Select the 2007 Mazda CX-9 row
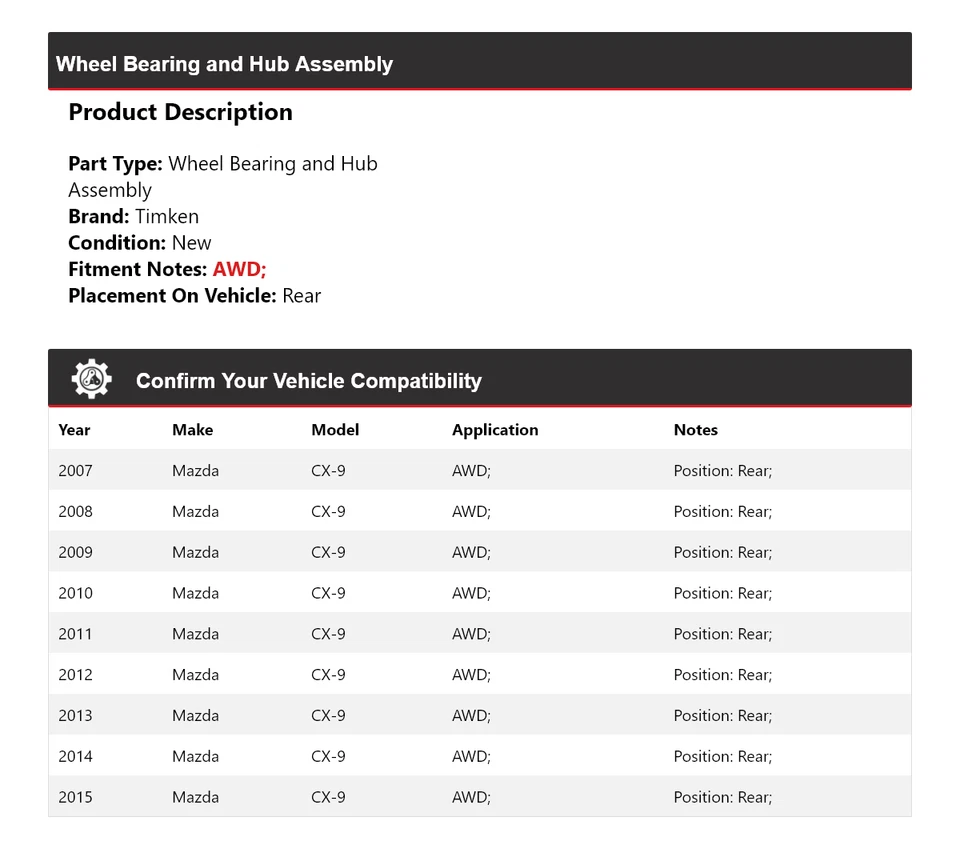Image resolution: width=960 pixels, height=849 pixels. point(400,470)
